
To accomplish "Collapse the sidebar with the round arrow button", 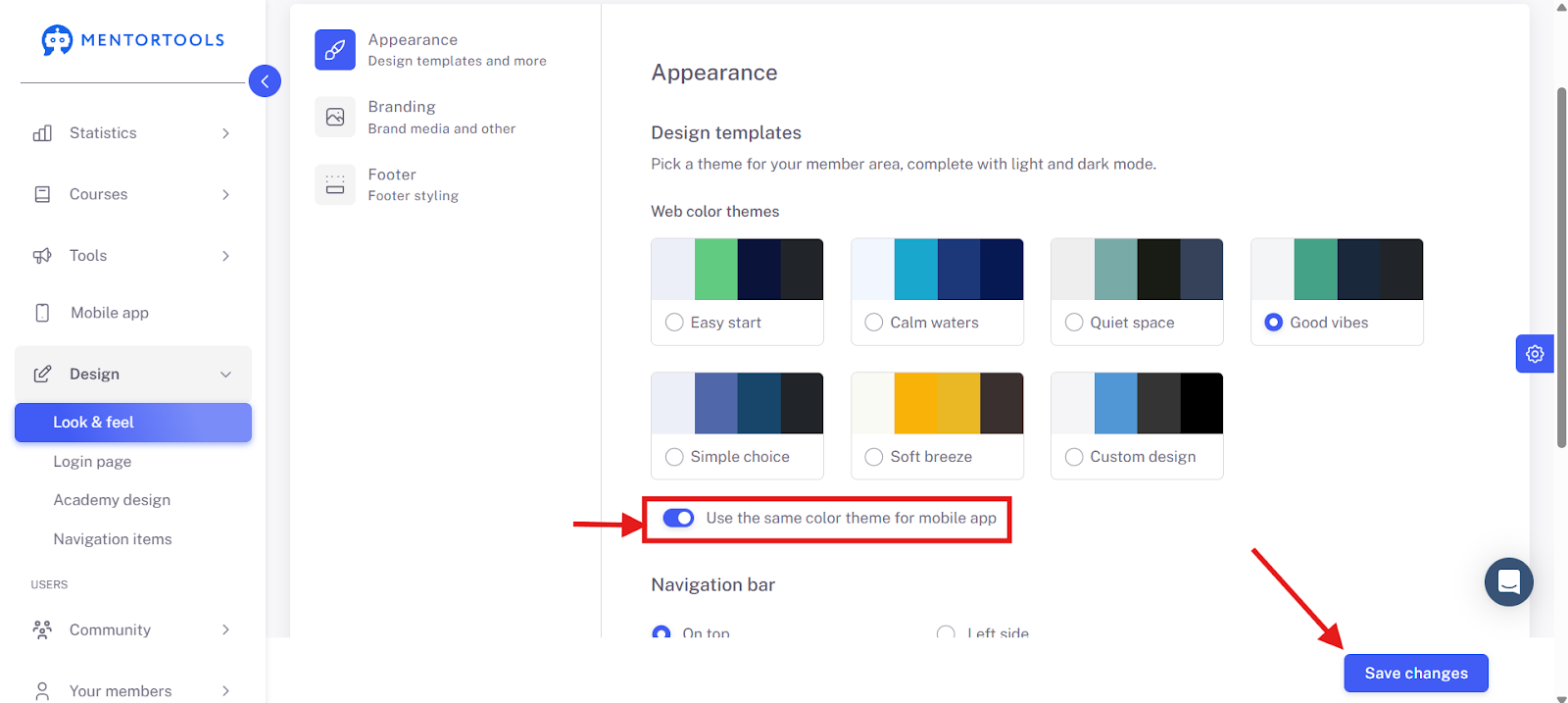I will tap(265, 81).
